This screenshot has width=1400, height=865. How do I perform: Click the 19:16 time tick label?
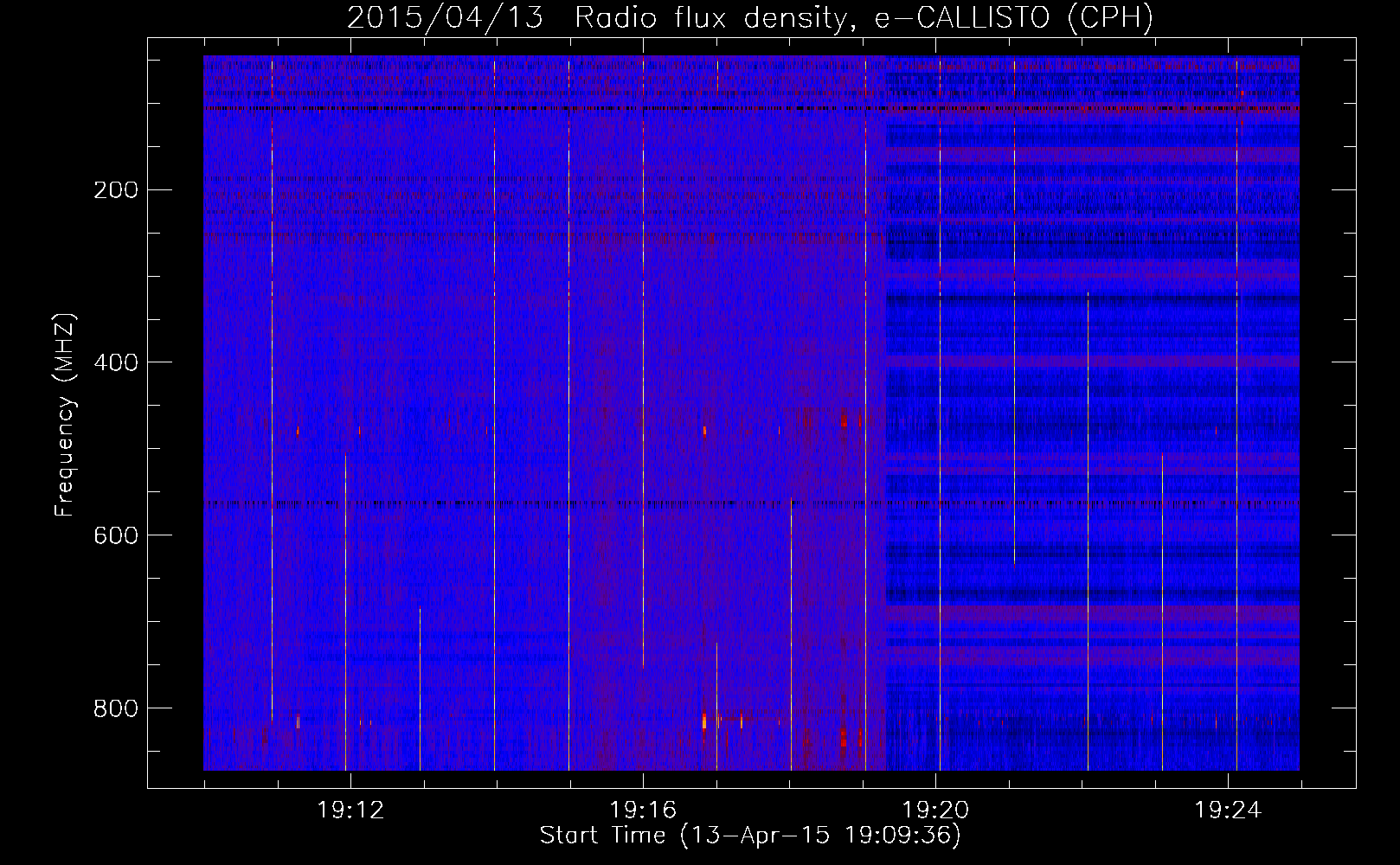(x=643, y=811)
